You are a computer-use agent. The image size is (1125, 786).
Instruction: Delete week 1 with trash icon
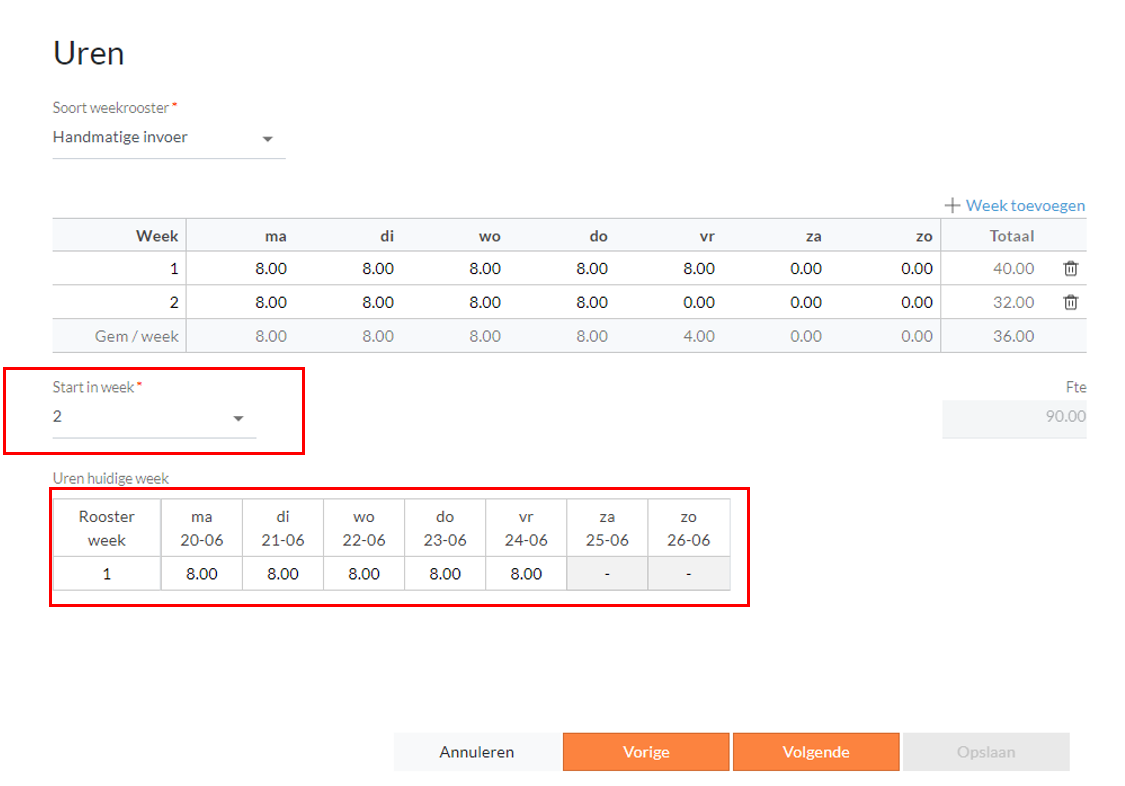pos(1070,268)
